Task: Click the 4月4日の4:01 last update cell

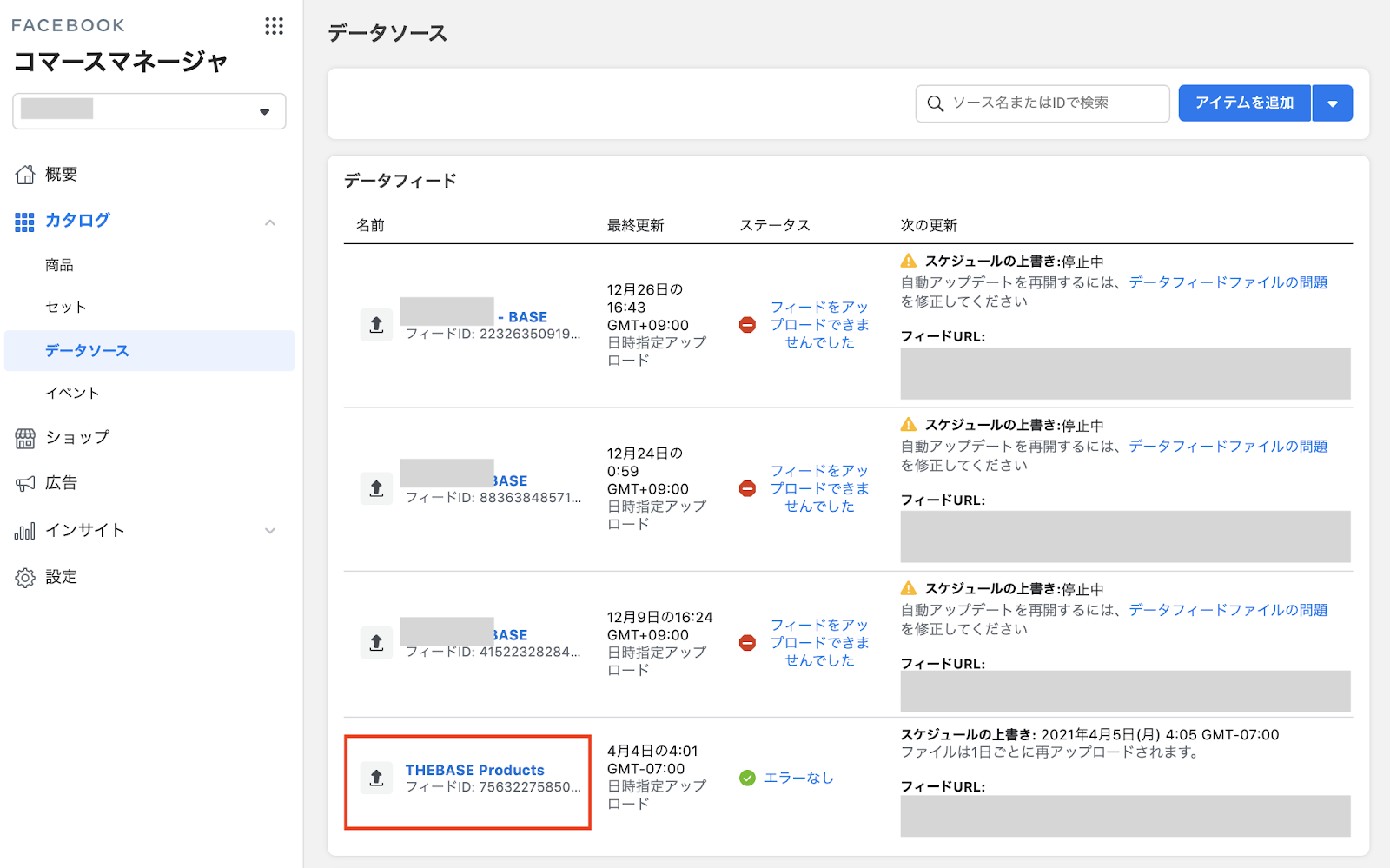Action: pyautogui.click(x=657, y=778)
